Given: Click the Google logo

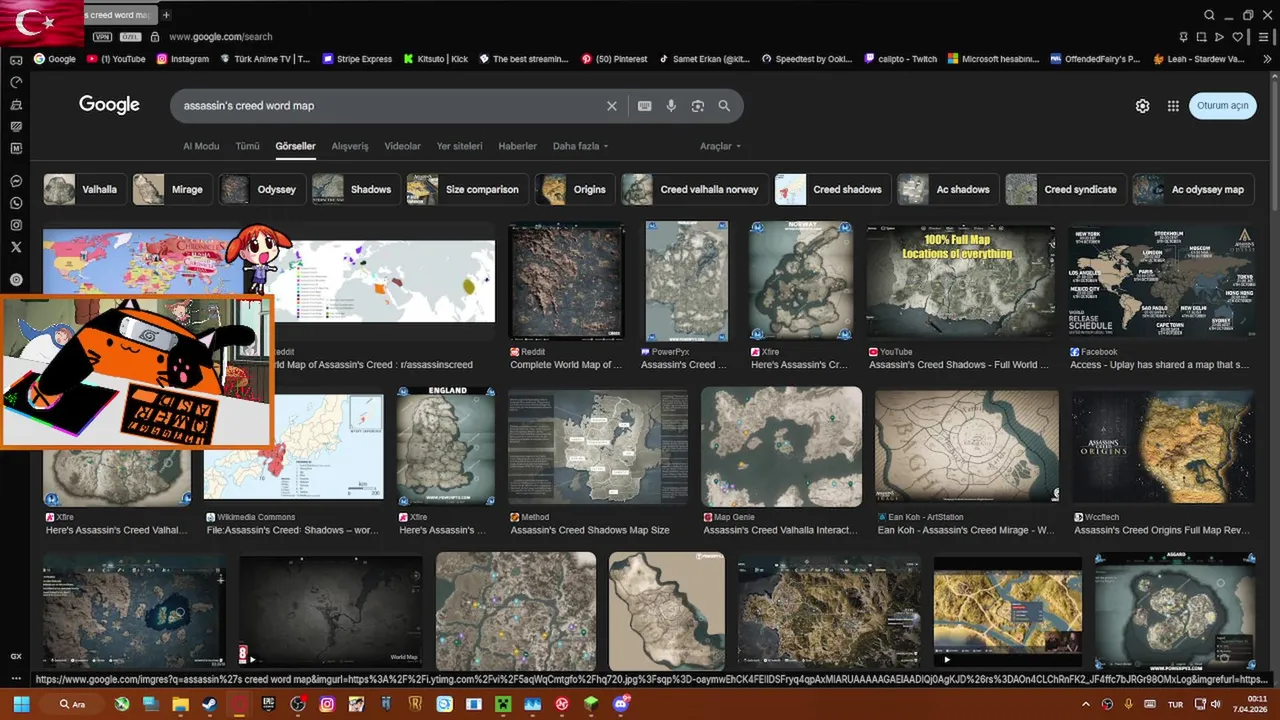Looking at the screenshot, I should click(109, 105).
